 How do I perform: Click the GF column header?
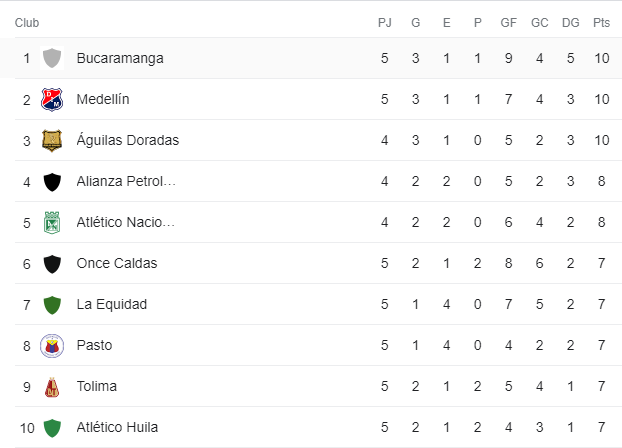pyautogui.click(x=508, y=22)
